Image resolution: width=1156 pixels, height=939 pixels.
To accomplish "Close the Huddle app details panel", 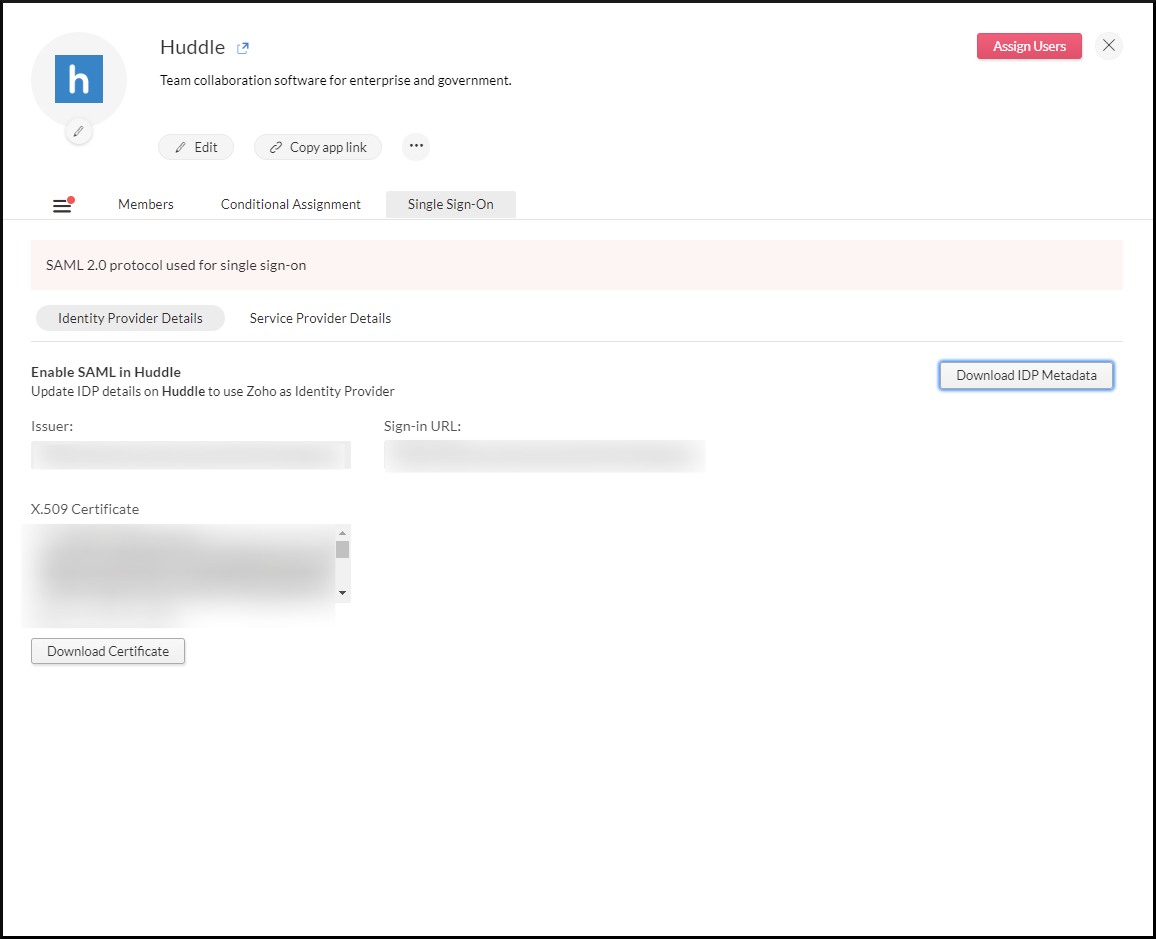I will (1108, 46).
